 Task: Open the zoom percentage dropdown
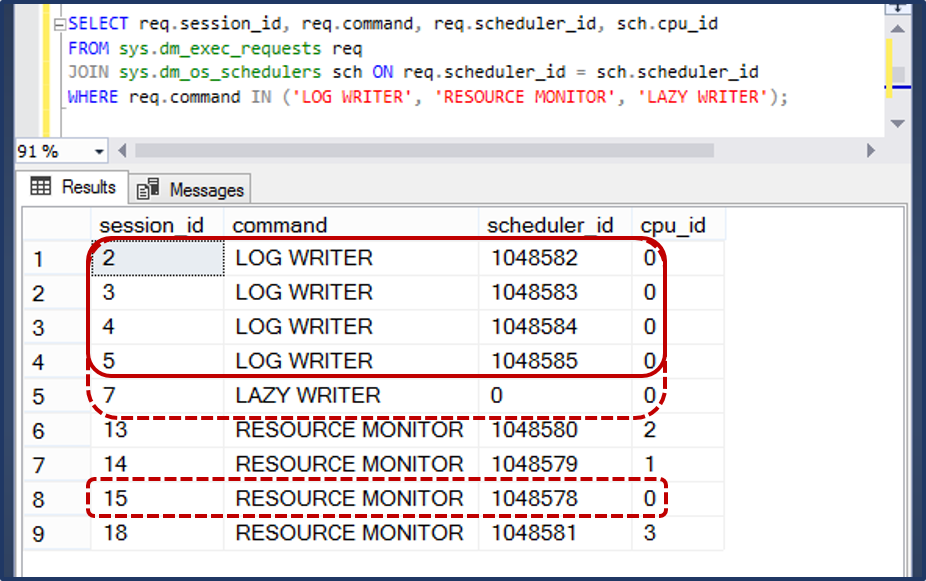coord(98,150)
